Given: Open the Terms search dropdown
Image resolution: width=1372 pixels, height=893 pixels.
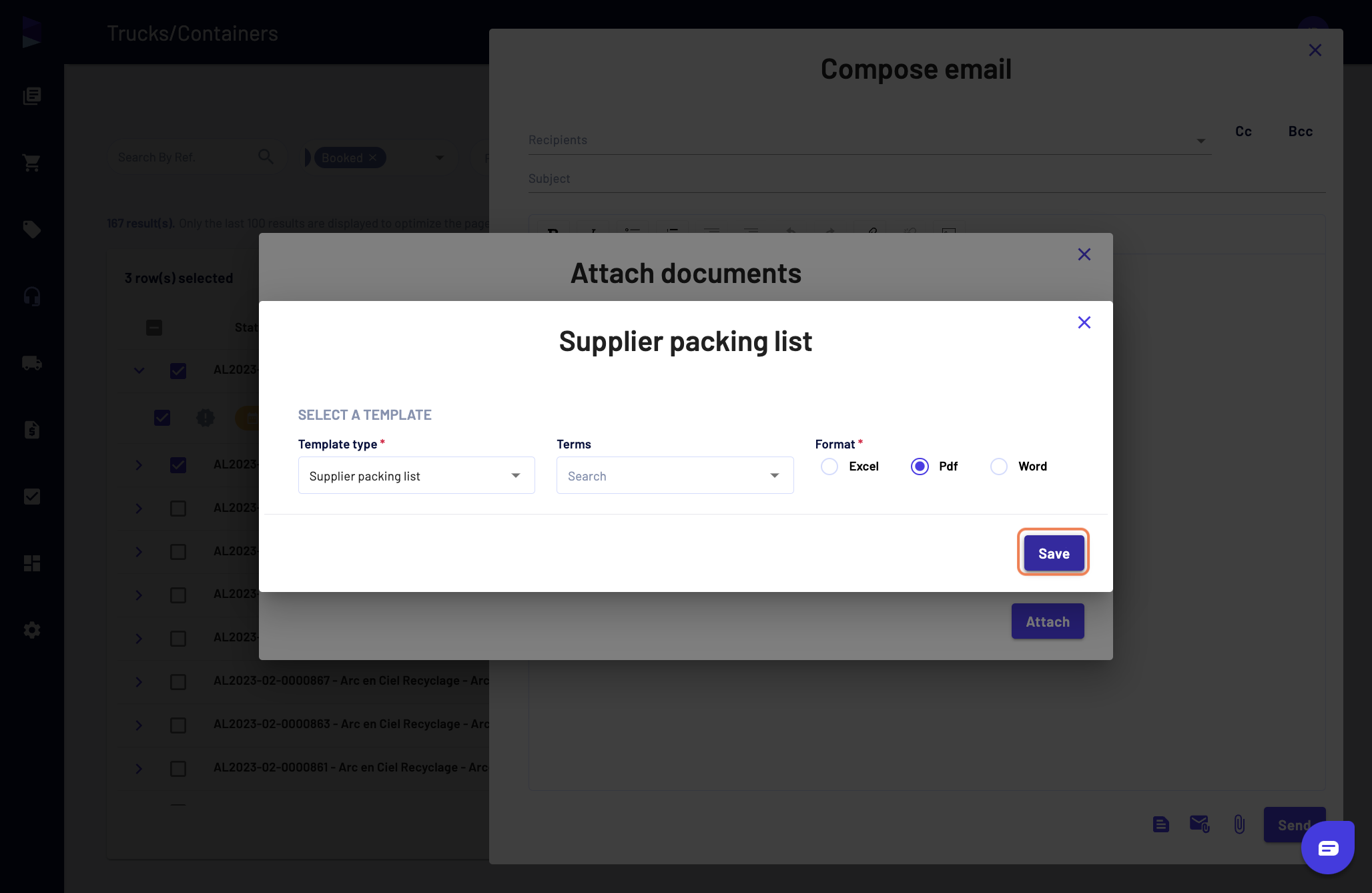Looking at the screenshot, I should [675, 475].
